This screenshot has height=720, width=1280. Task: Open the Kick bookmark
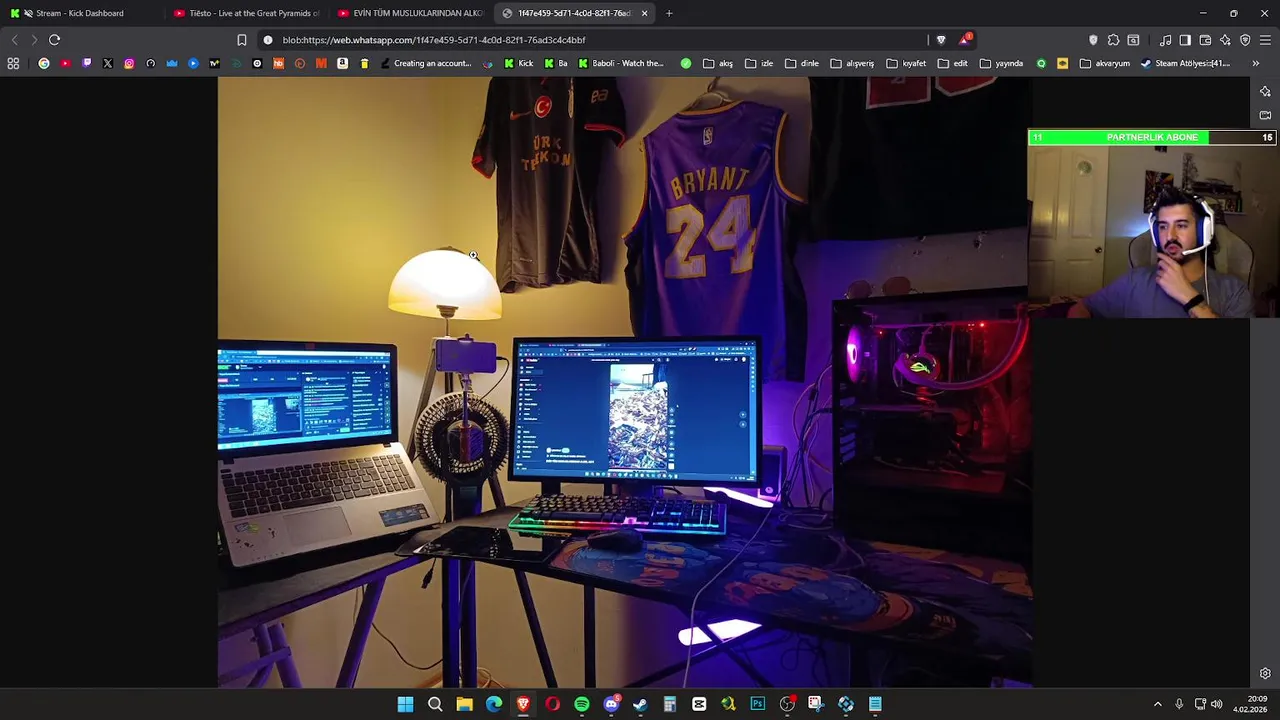pos(519,63)
